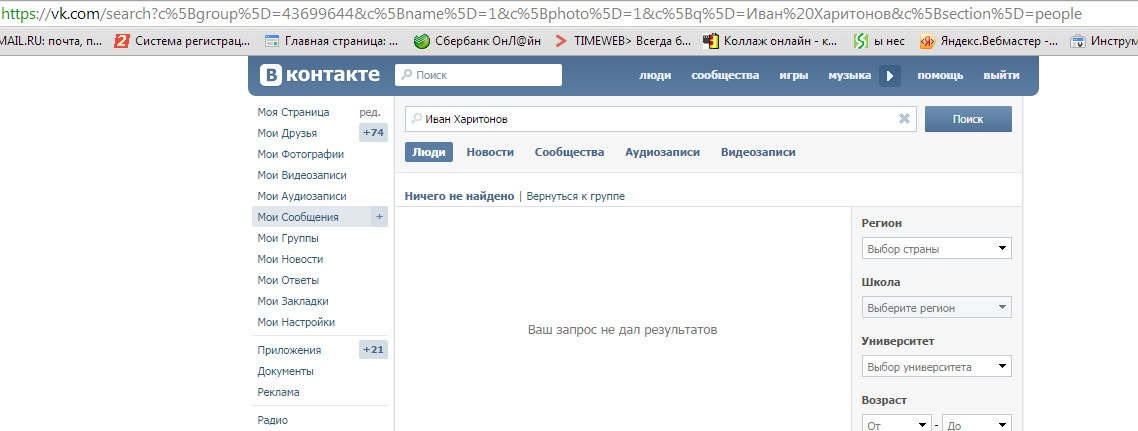This screenshot has width=1138, height=431.
Task: Click the browser address bar URL
Action: [541, 14]
